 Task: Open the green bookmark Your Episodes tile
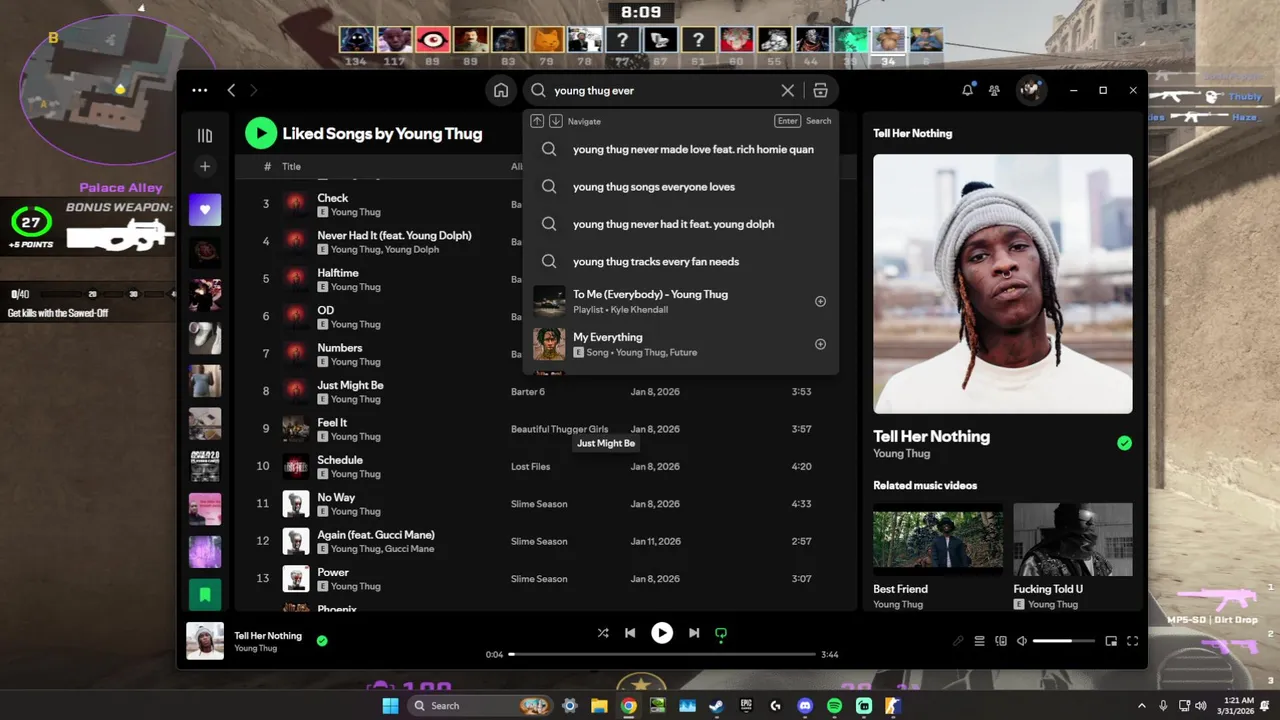(x=205, y=595)
